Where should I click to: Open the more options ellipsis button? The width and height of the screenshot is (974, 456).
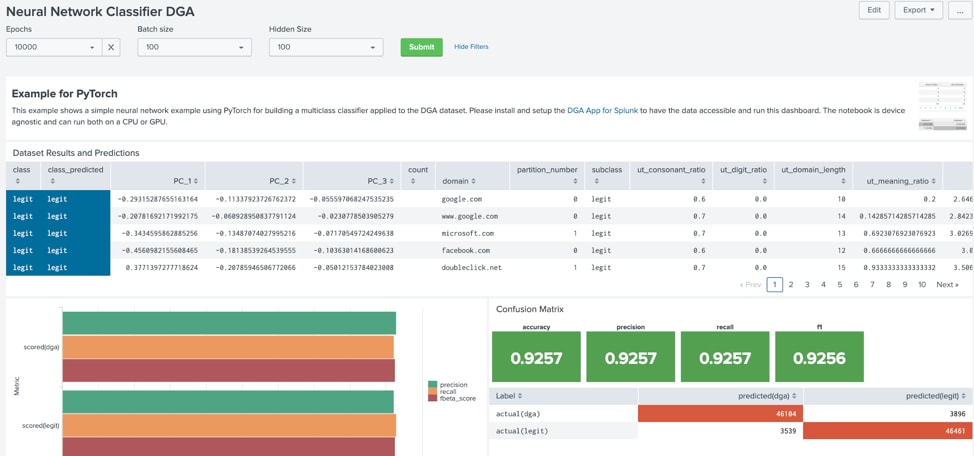(960, 10)
